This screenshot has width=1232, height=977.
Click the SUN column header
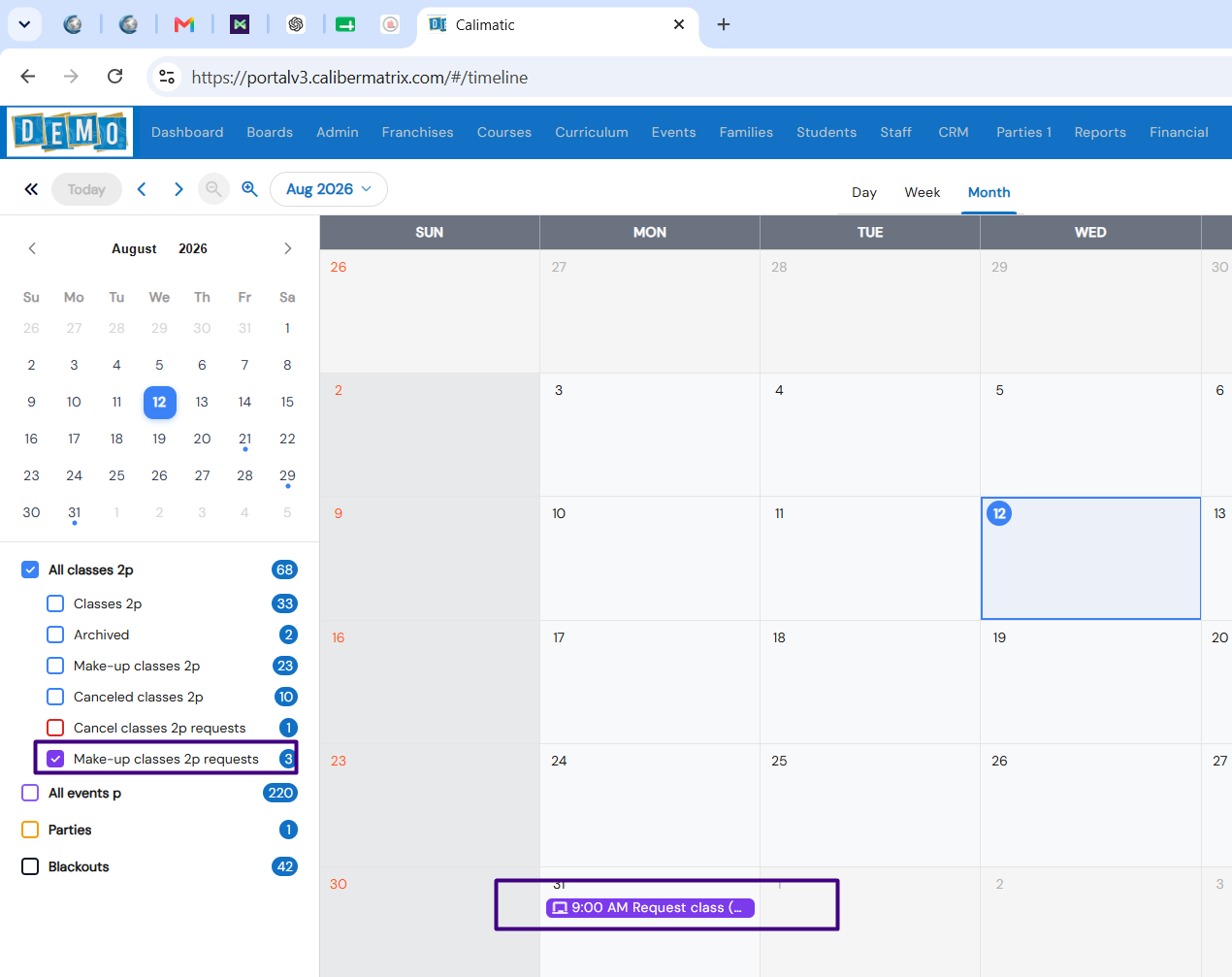[430, 232]
